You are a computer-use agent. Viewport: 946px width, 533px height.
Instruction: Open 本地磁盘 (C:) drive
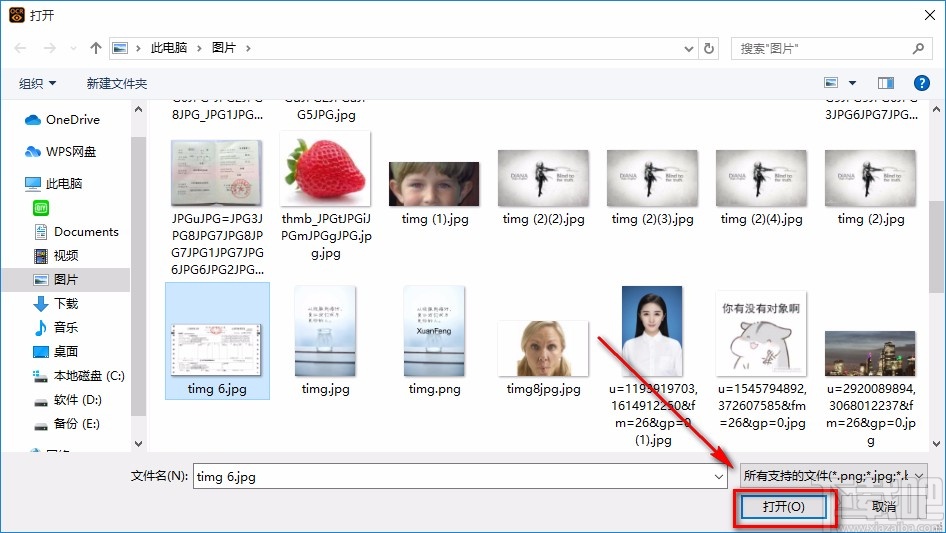[x=78, y=375]
